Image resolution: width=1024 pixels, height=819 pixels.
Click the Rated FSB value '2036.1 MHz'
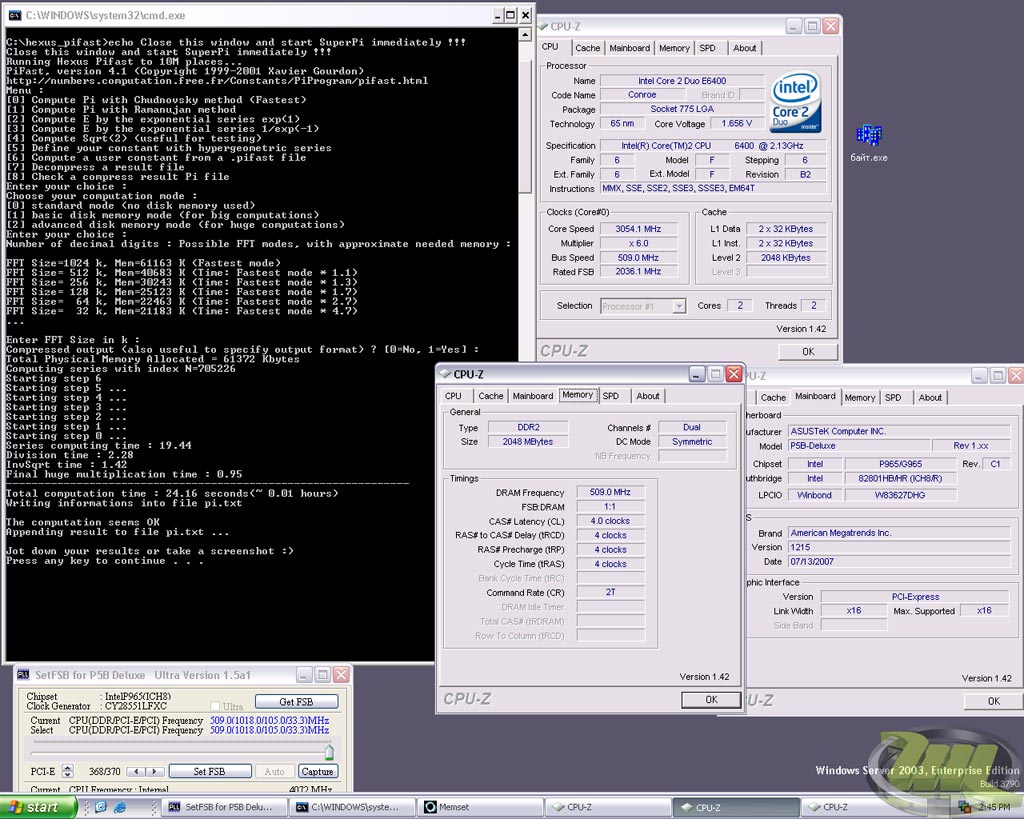point(638,272)
